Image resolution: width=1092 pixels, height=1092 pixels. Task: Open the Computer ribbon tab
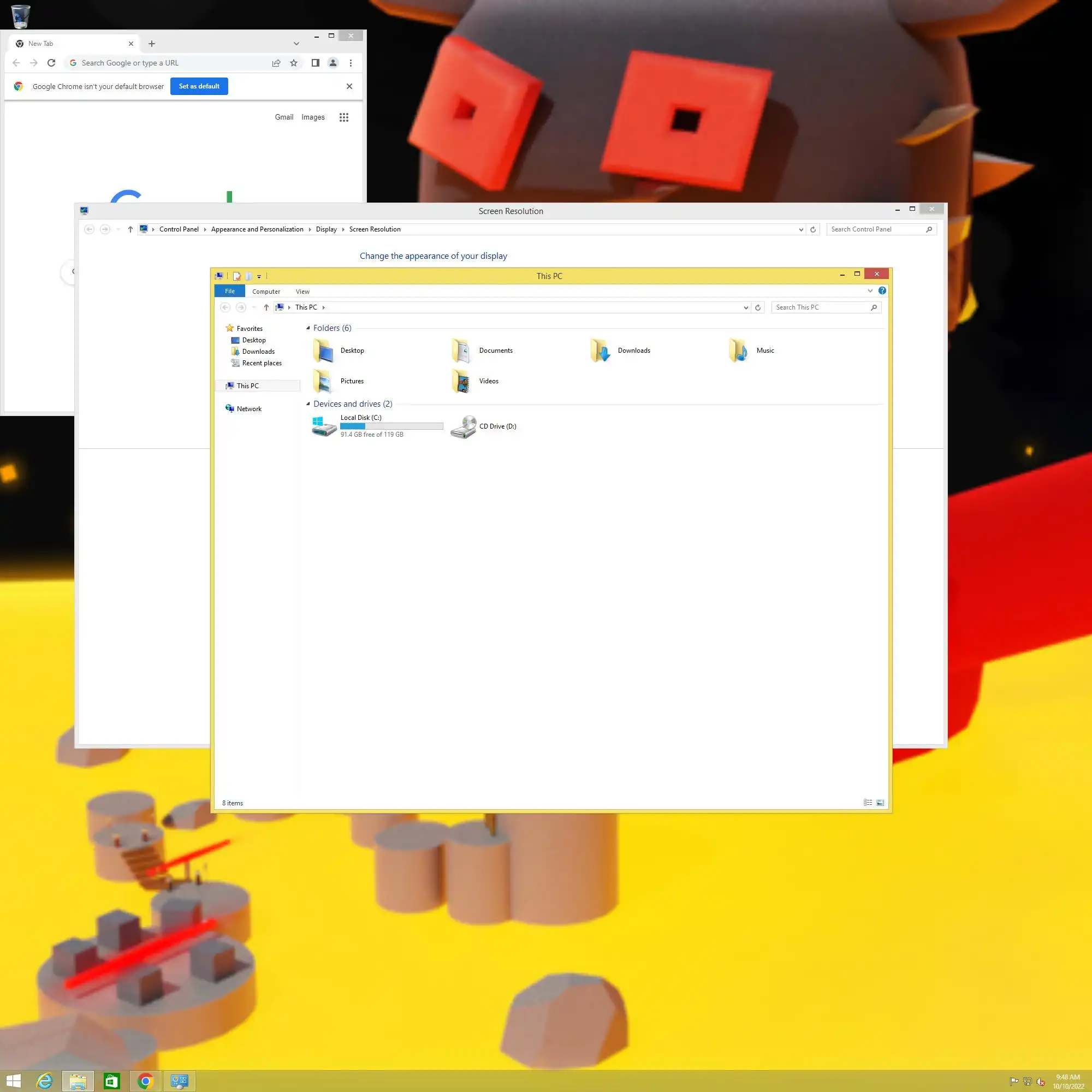pyautogui.click(x=266, y=292)
